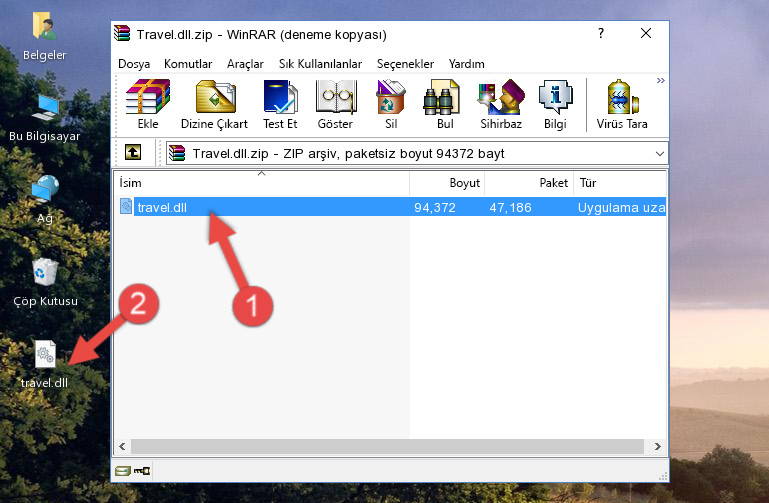The width and height of the screenshot is (769, 503).
Task: Click the drive icon in status bar
Action: point(123,471)
